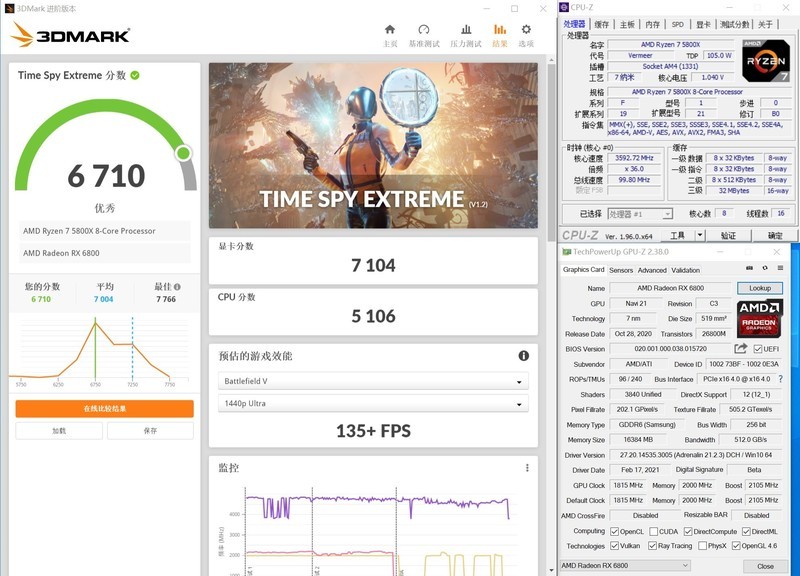
Task: Click GPU-Z refresh icon
Action: (766, 269)
